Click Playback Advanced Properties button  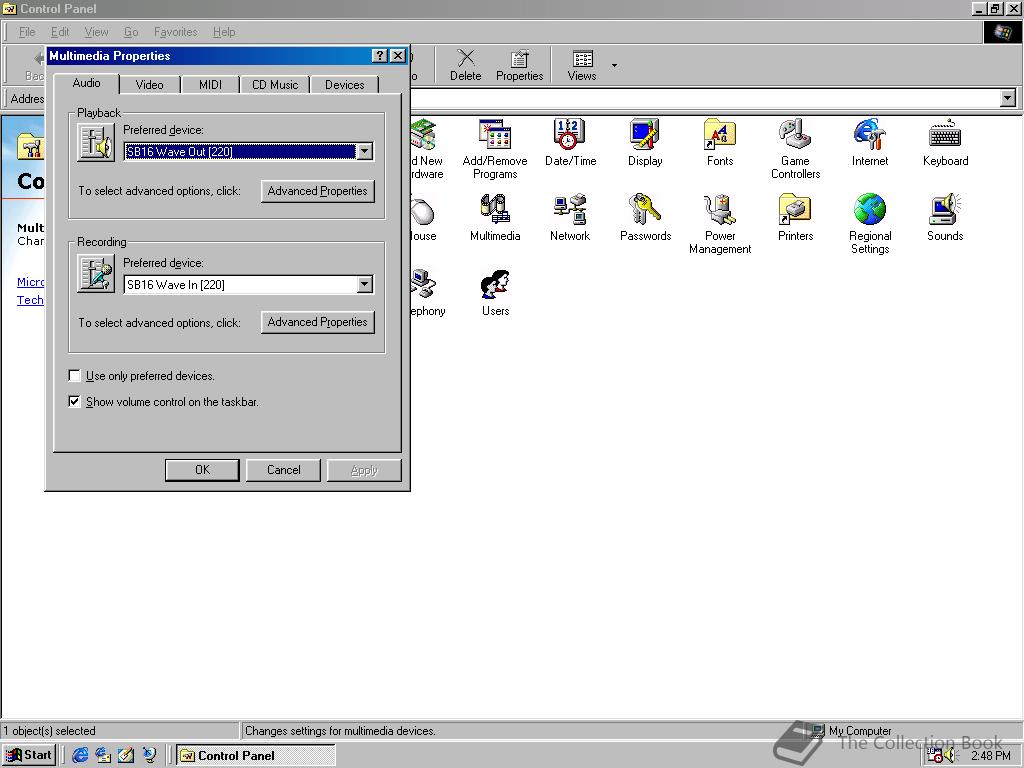pyautogui.click(x=317, y=191)
